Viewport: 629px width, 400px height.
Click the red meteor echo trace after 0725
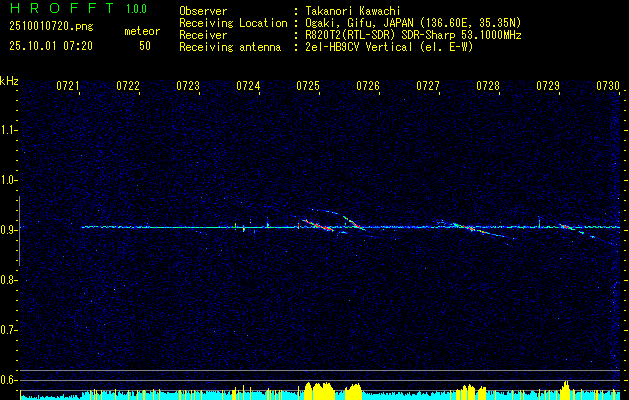318,225
